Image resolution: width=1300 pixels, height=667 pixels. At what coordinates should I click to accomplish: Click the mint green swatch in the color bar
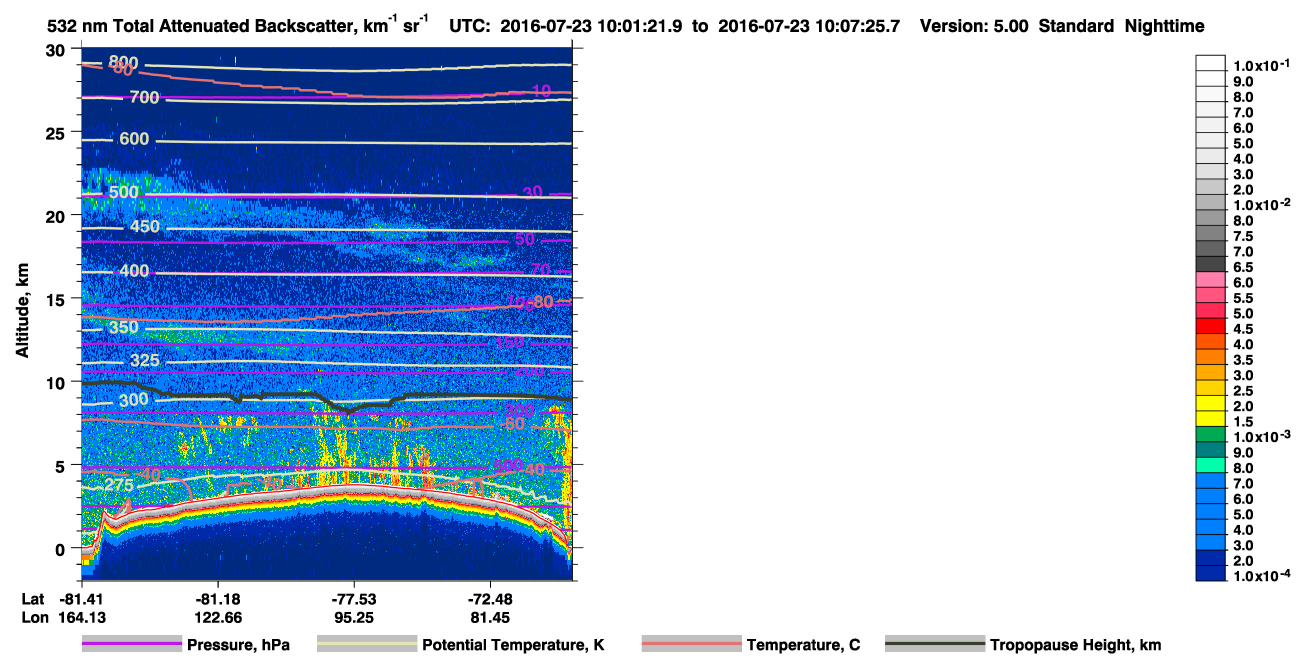[x=1210, y=464]
